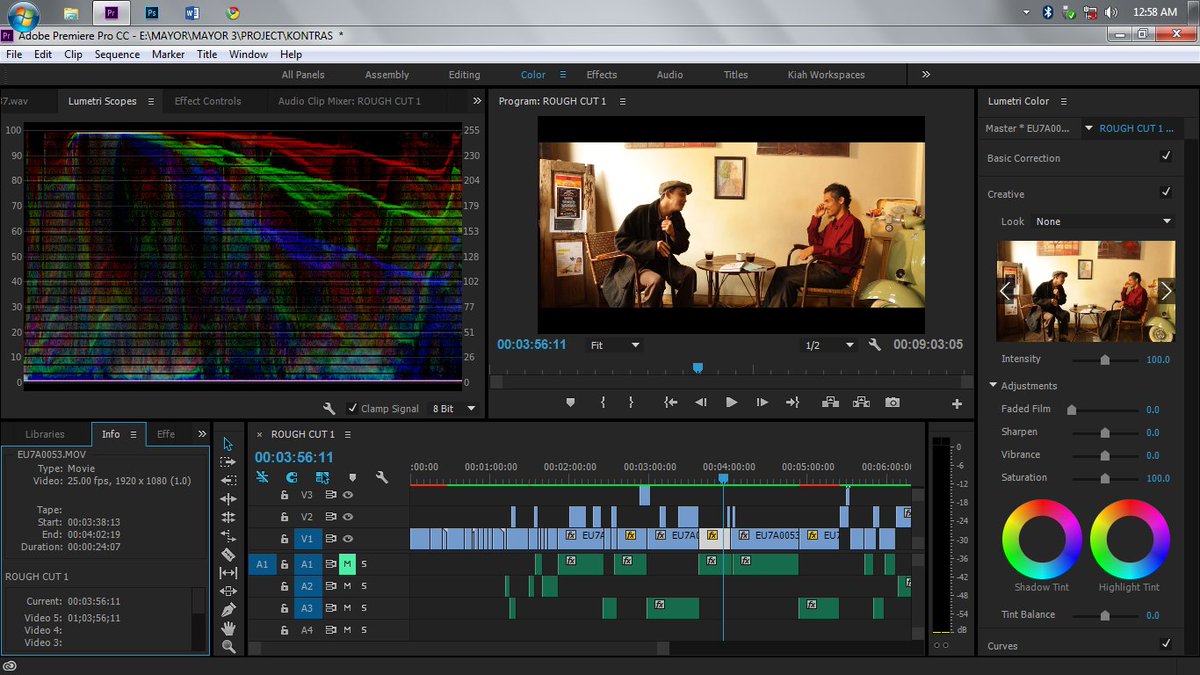Open the 1/2 playback resolution dropdown
This screenshot has height=675, width=1200.
click(830, 345)
